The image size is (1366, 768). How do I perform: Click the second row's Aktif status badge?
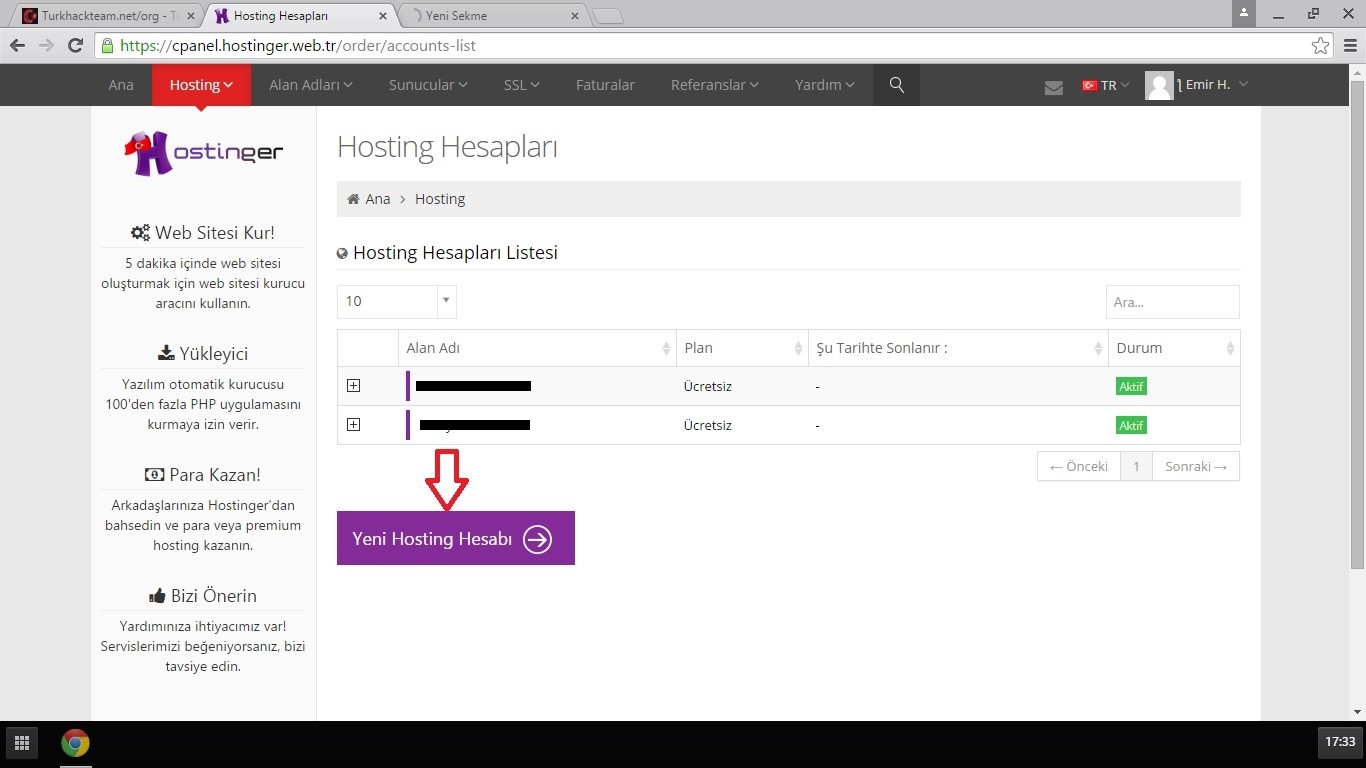tap(1131, 425)
